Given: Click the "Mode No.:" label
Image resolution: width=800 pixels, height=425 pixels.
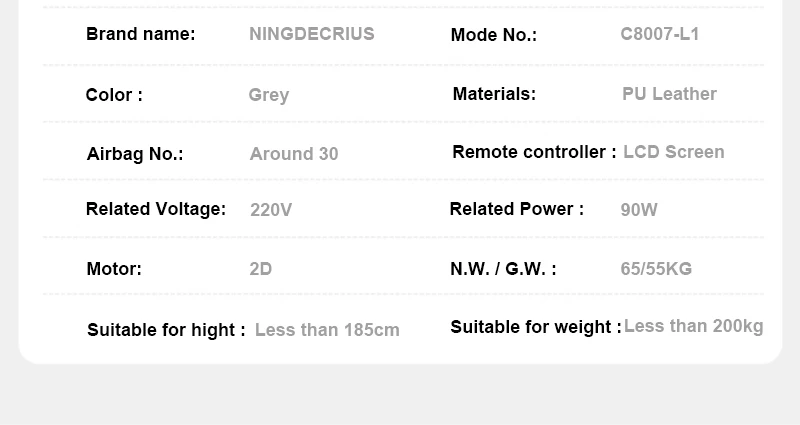Looking at the screenshot, I should 494,35.
